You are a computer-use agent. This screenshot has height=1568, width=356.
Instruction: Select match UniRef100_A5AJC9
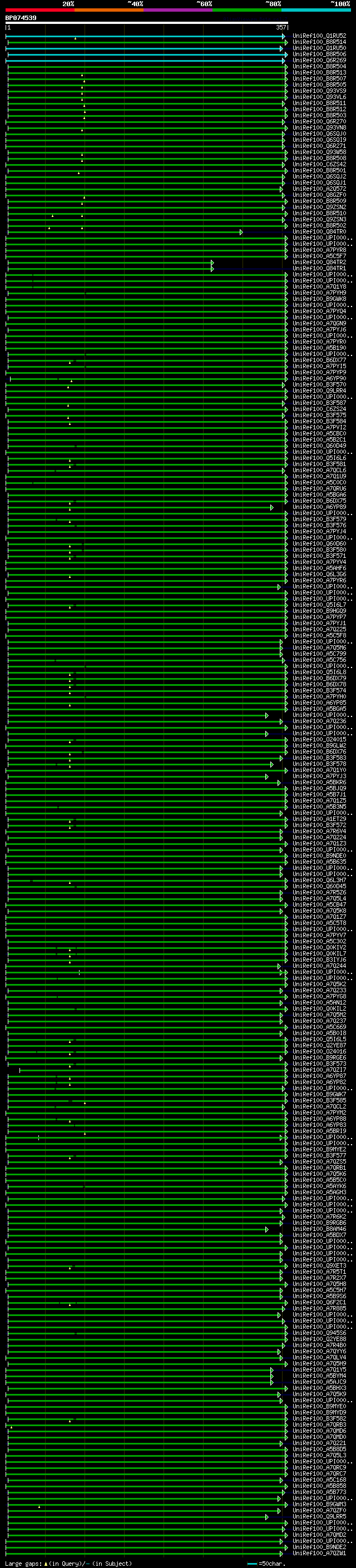(319, 1382)
